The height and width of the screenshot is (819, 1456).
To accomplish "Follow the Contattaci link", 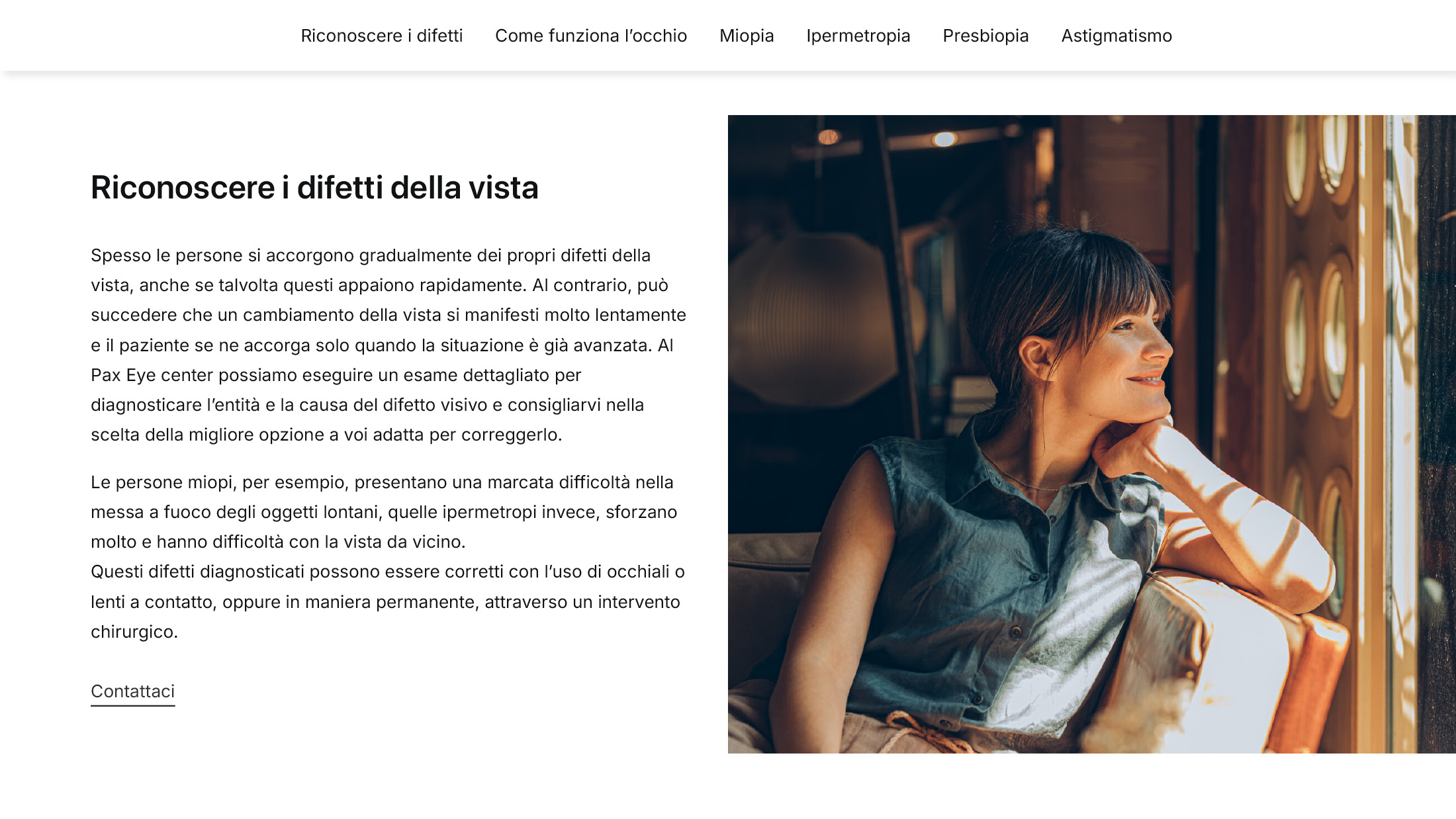I will pyautogui.click(x=132, y=691).
